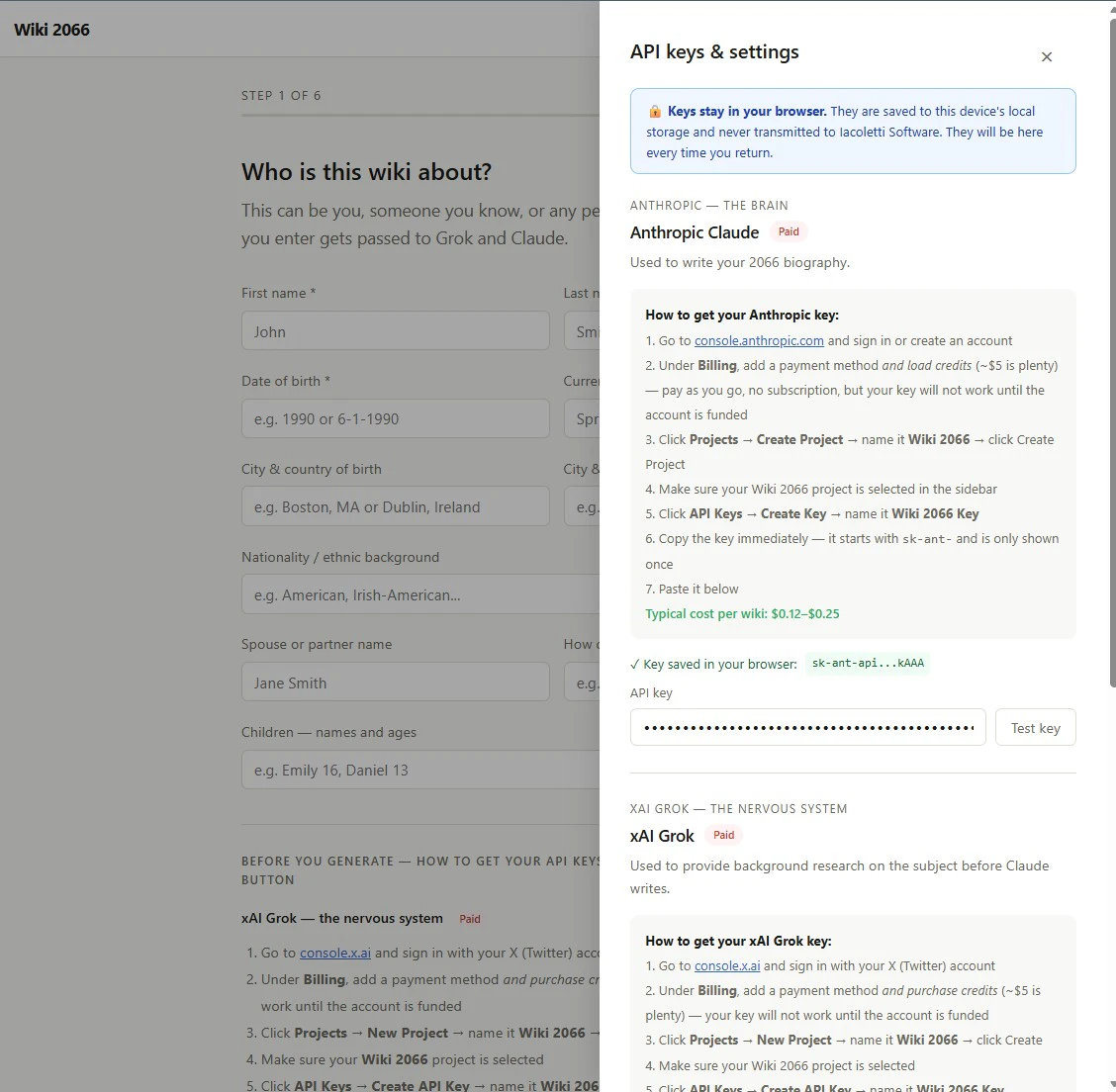Image resolution: width=1116 pixels, height=1092 pixels.
Task: Click 'XAI GROK — THE NERVOUS SYSTEM' label
Action: [738, 809]
